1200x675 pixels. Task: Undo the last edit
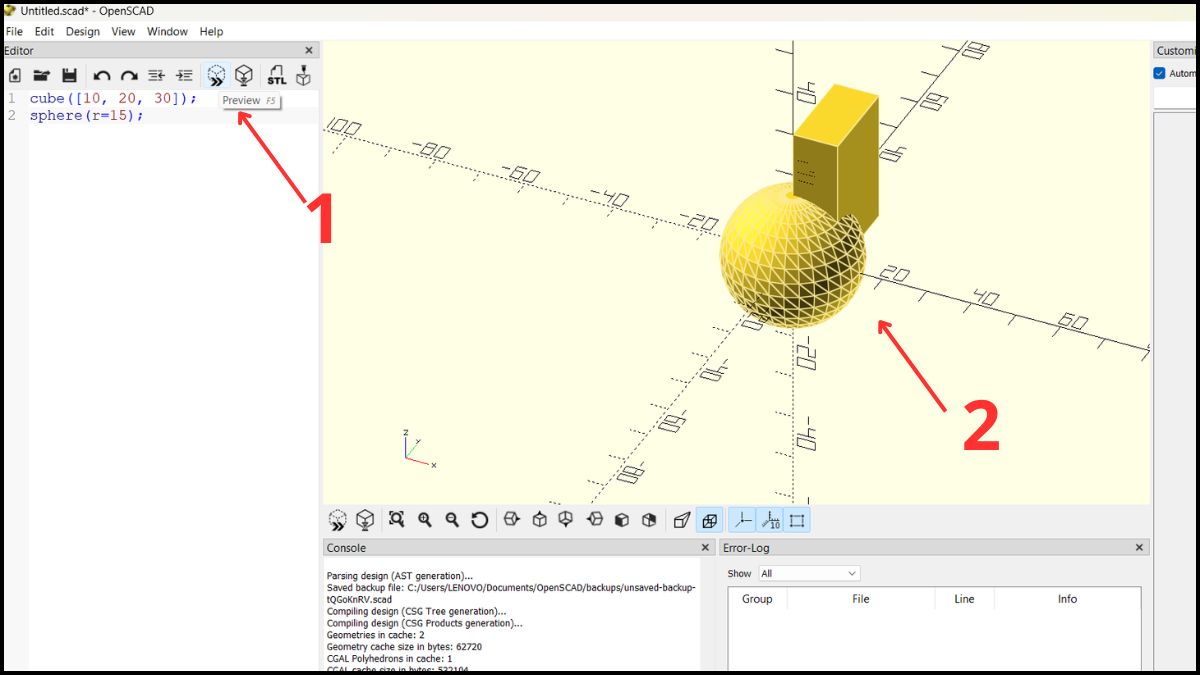pyautogui.click(x=102, y=75)
